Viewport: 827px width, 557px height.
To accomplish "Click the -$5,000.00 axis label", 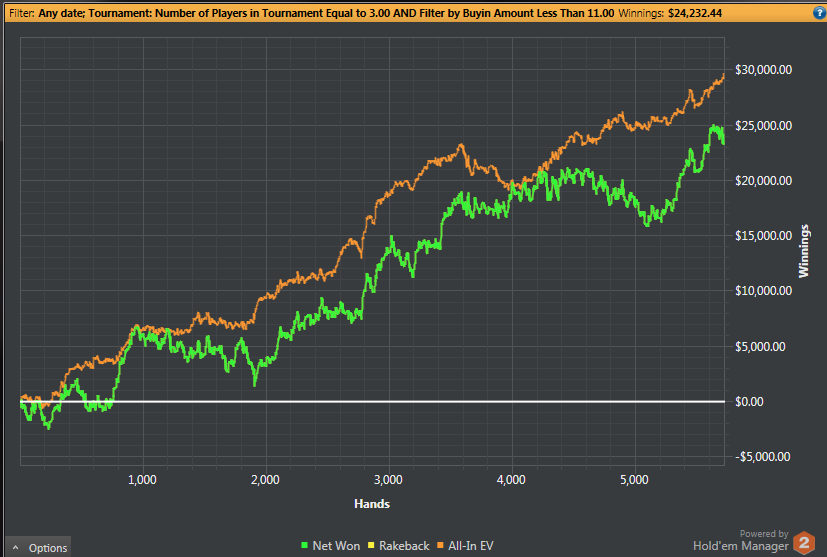I will [x=762, y=457].
